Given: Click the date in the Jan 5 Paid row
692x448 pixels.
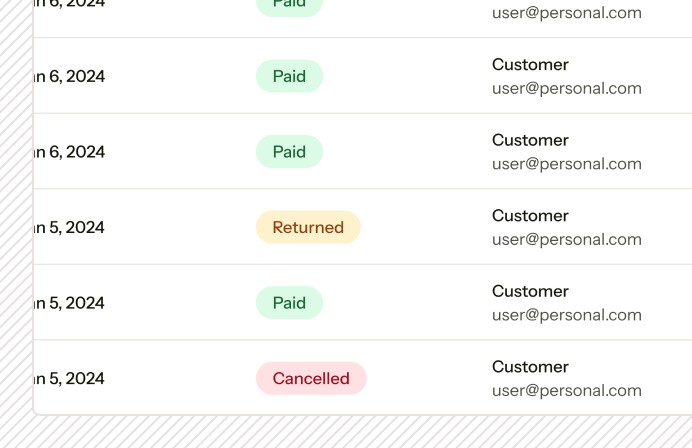Looking at the screenshot, I should (69, 303).
